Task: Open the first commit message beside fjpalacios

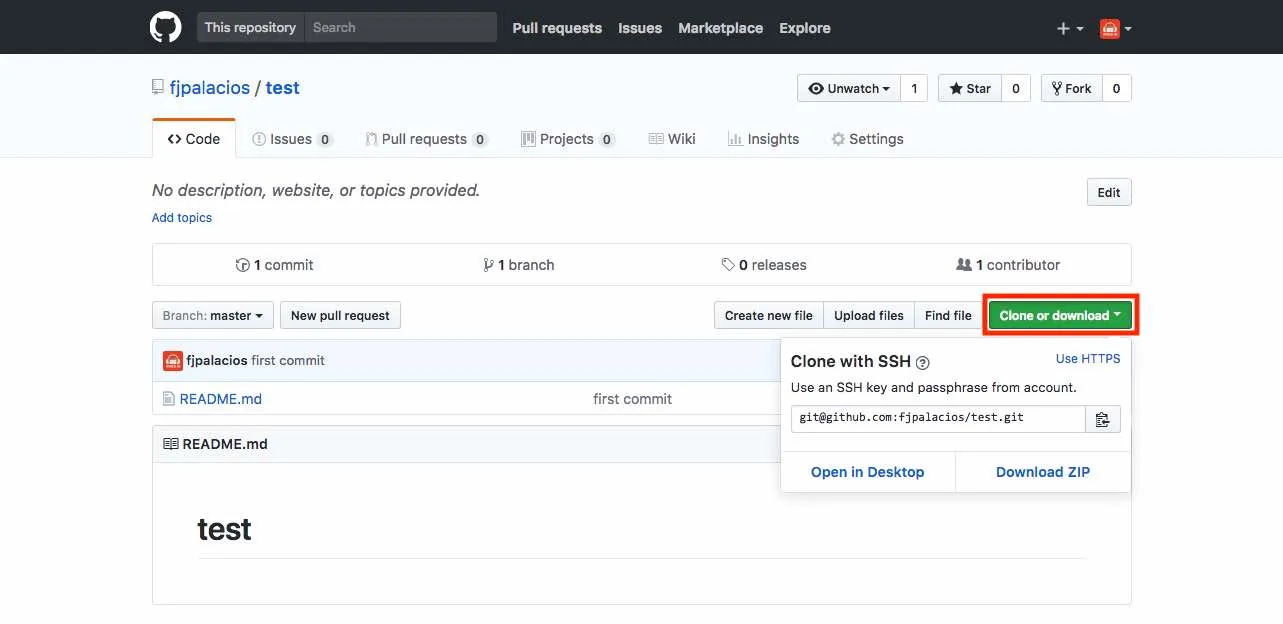Action: pyautogui.click(x=288, y=360)
